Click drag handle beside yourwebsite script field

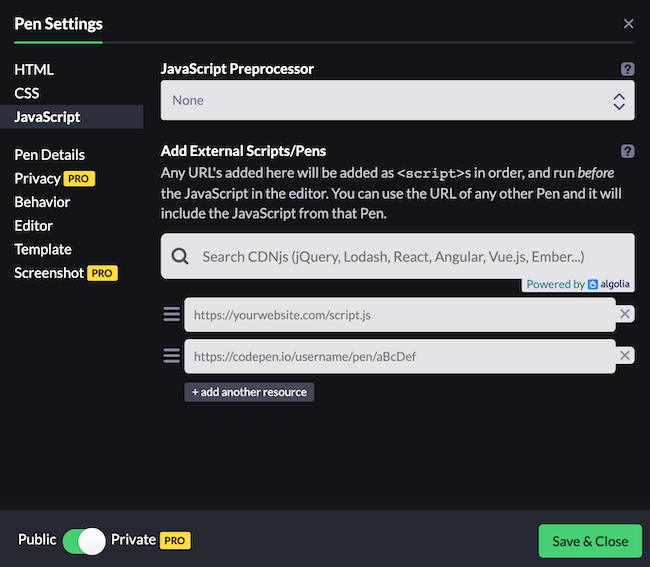click(x=172, y=314)
